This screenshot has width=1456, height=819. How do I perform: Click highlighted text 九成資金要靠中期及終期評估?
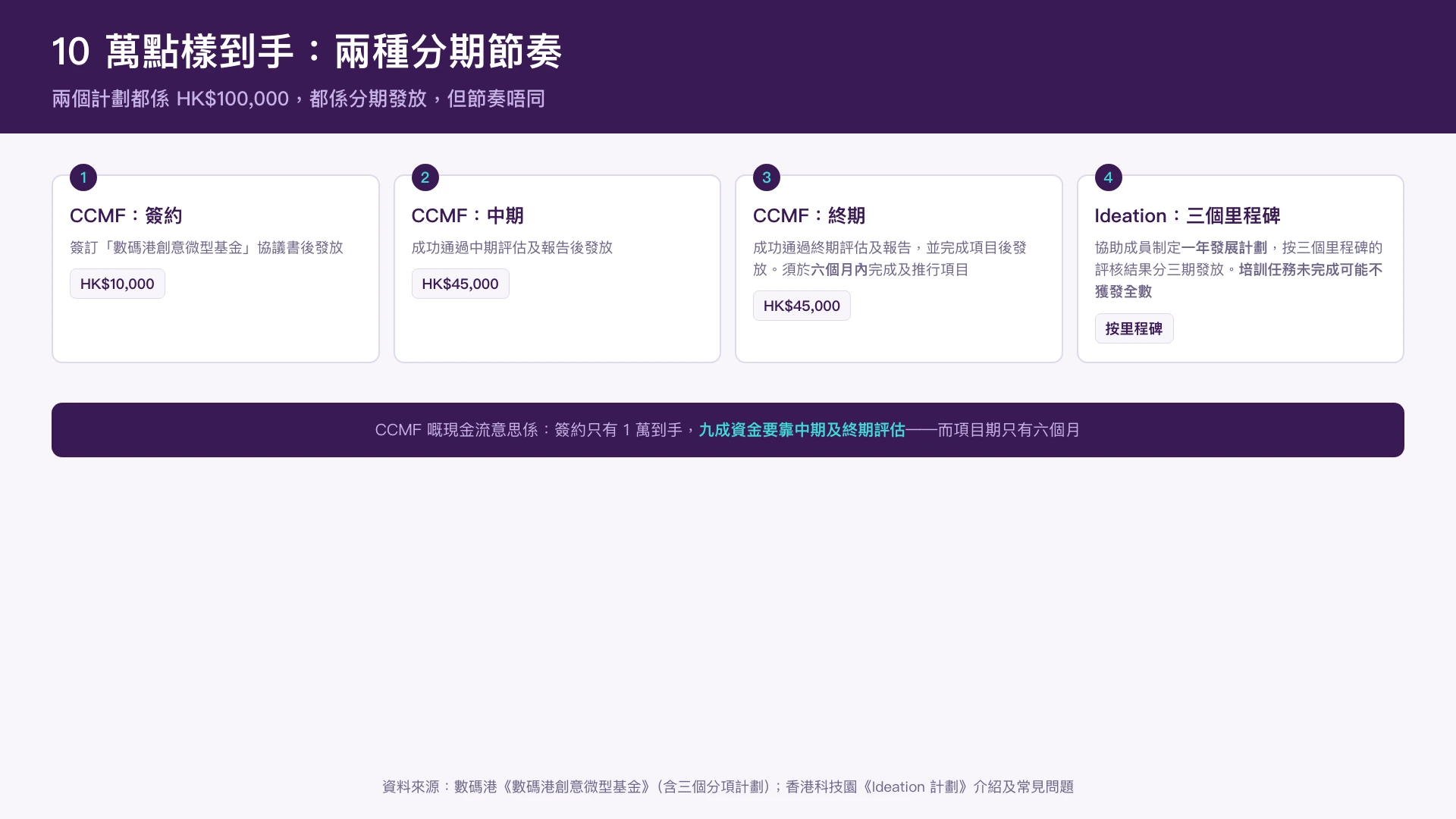point(802,430)
